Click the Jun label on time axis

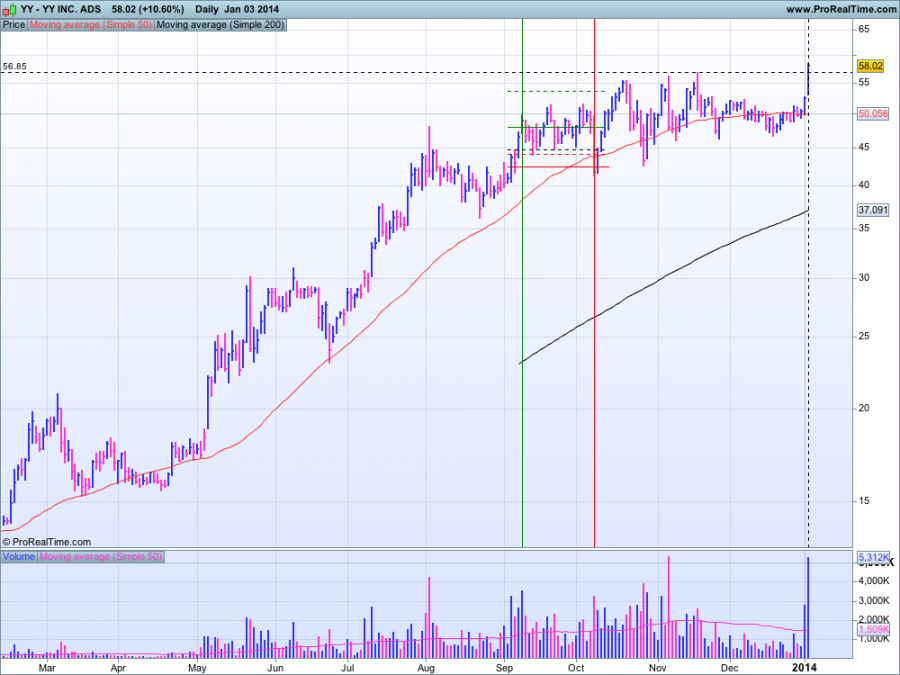tap(276, 668)
